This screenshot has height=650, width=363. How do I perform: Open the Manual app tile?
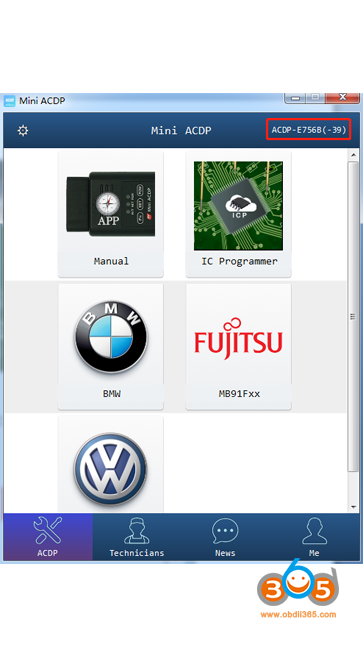[x=111, y=214]
